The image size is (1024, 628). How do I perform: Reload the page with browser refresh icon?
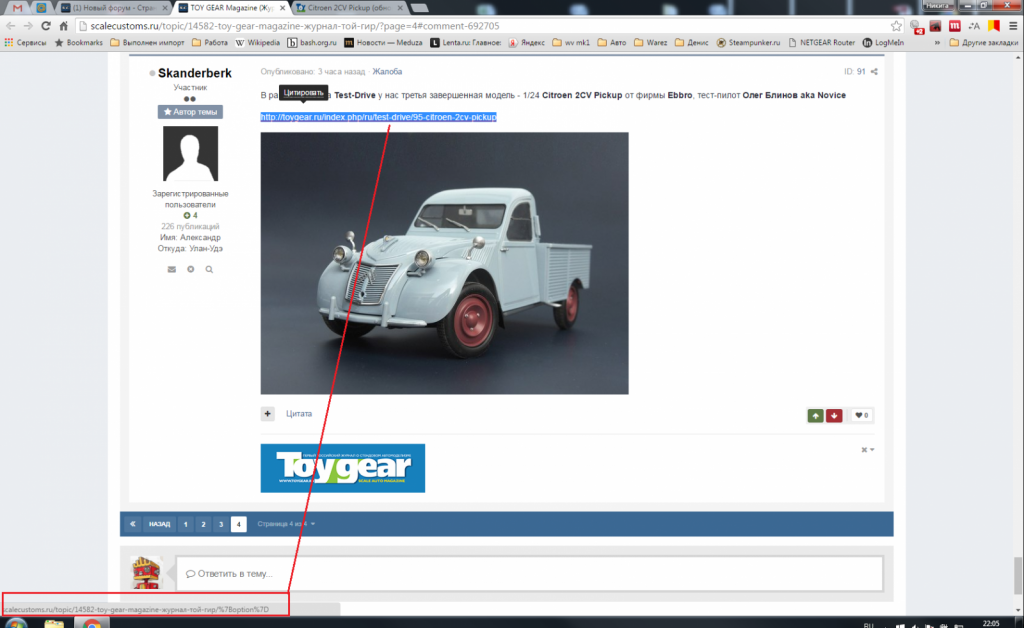click(45, 25)
